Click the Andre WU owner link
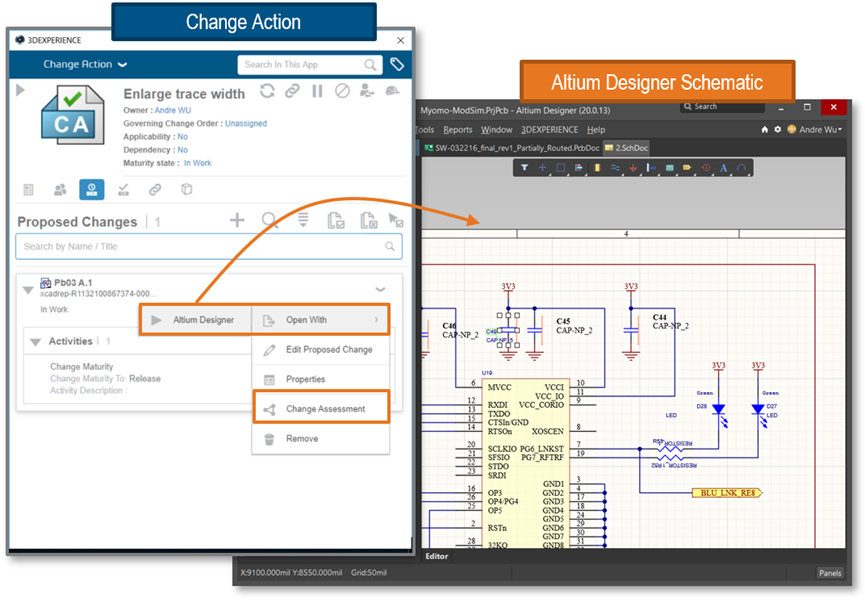The width and height of the screenshot is (865, 607). coord(173,110)
